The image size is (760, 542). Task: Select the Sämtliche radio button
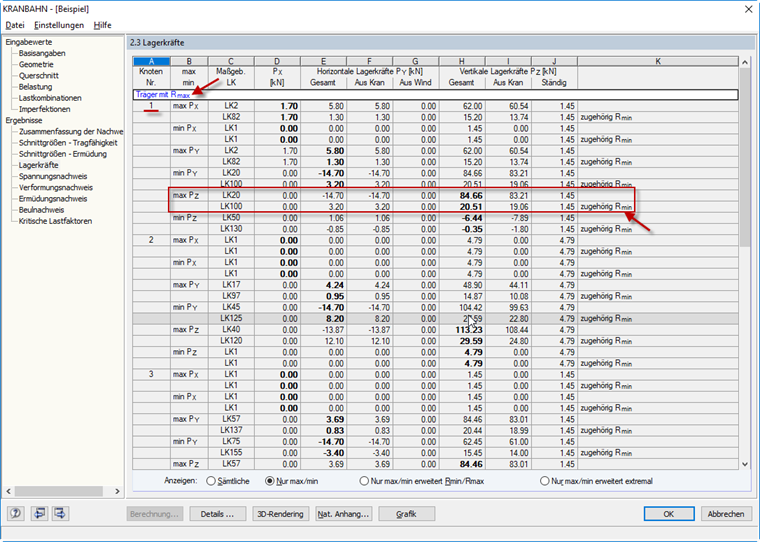tap(211, 481)
